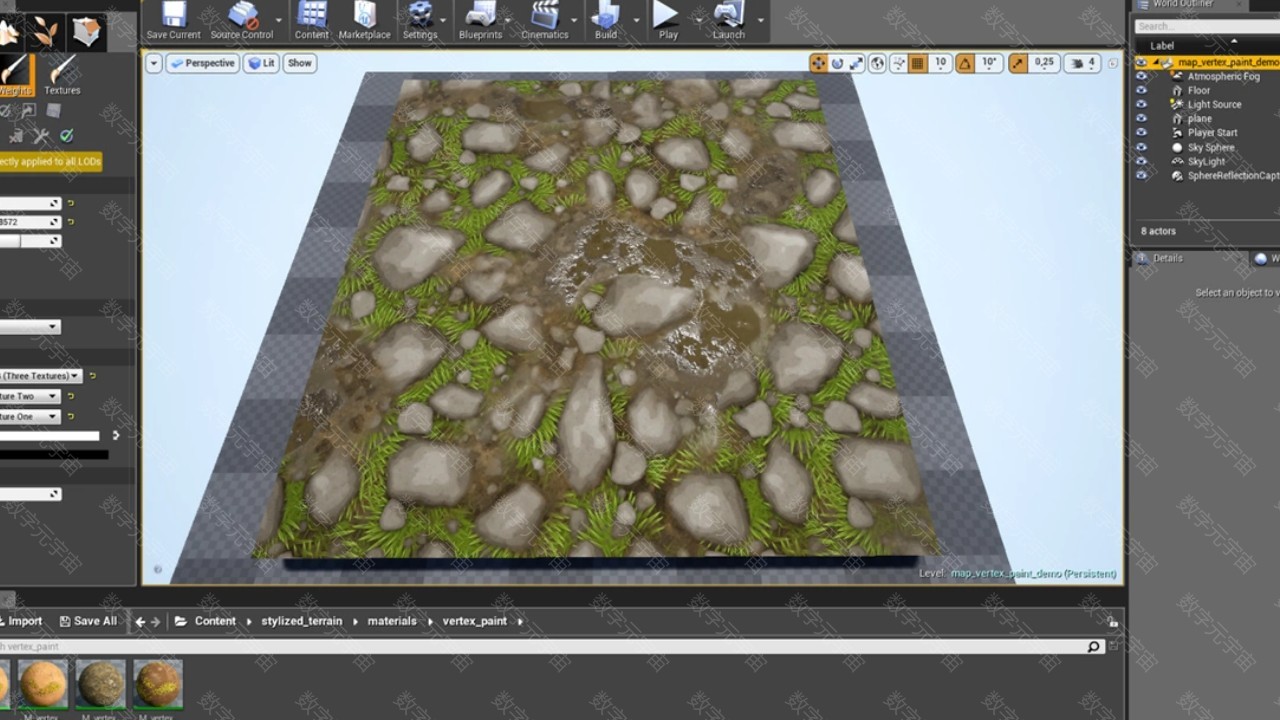The image size is (1280, 720).
Task: Hide the plane actor
Action: click(x=1141, y=118)
